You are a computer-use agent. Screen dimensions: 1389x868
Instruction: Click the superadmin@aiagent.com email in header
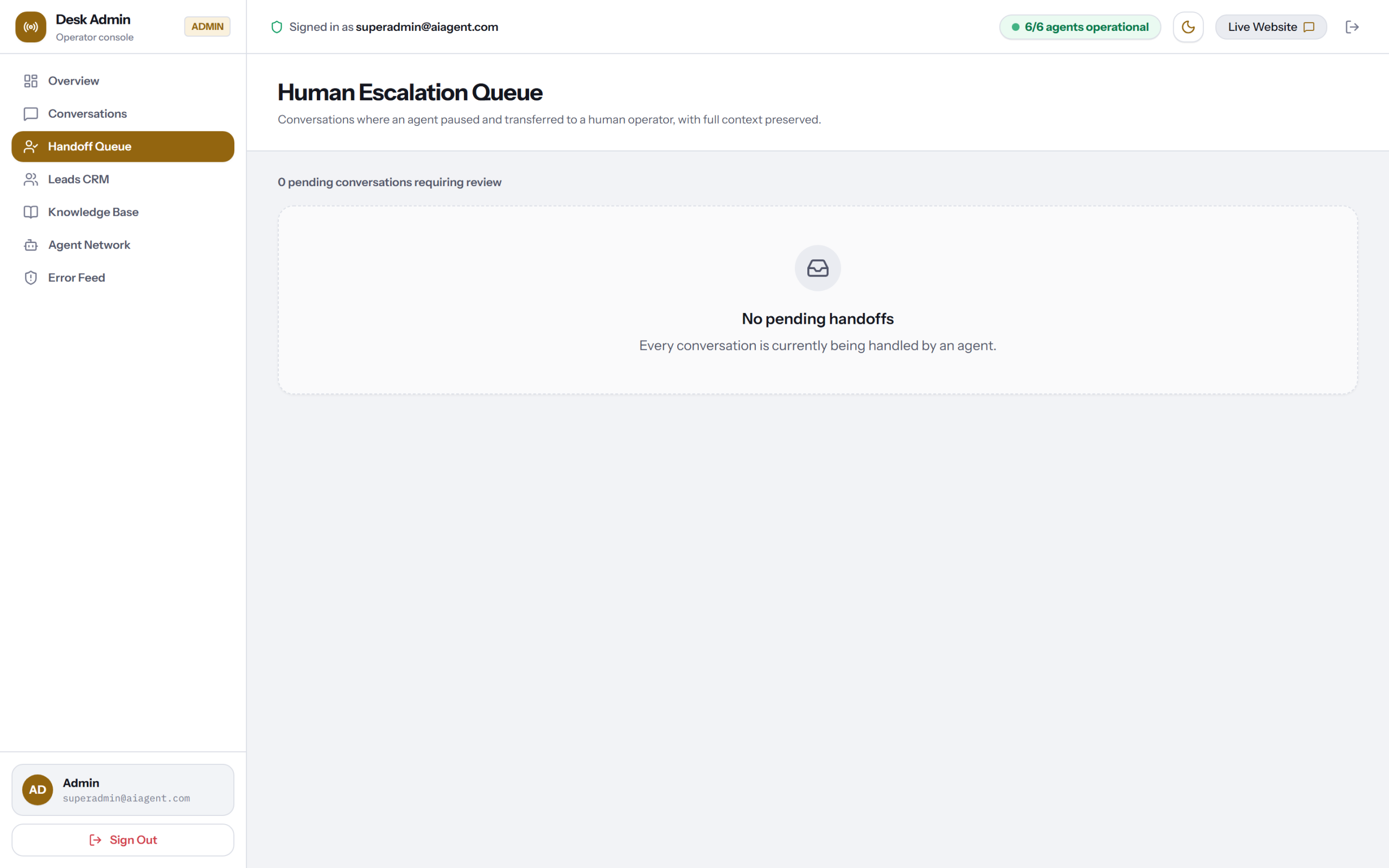coord(427,27)
